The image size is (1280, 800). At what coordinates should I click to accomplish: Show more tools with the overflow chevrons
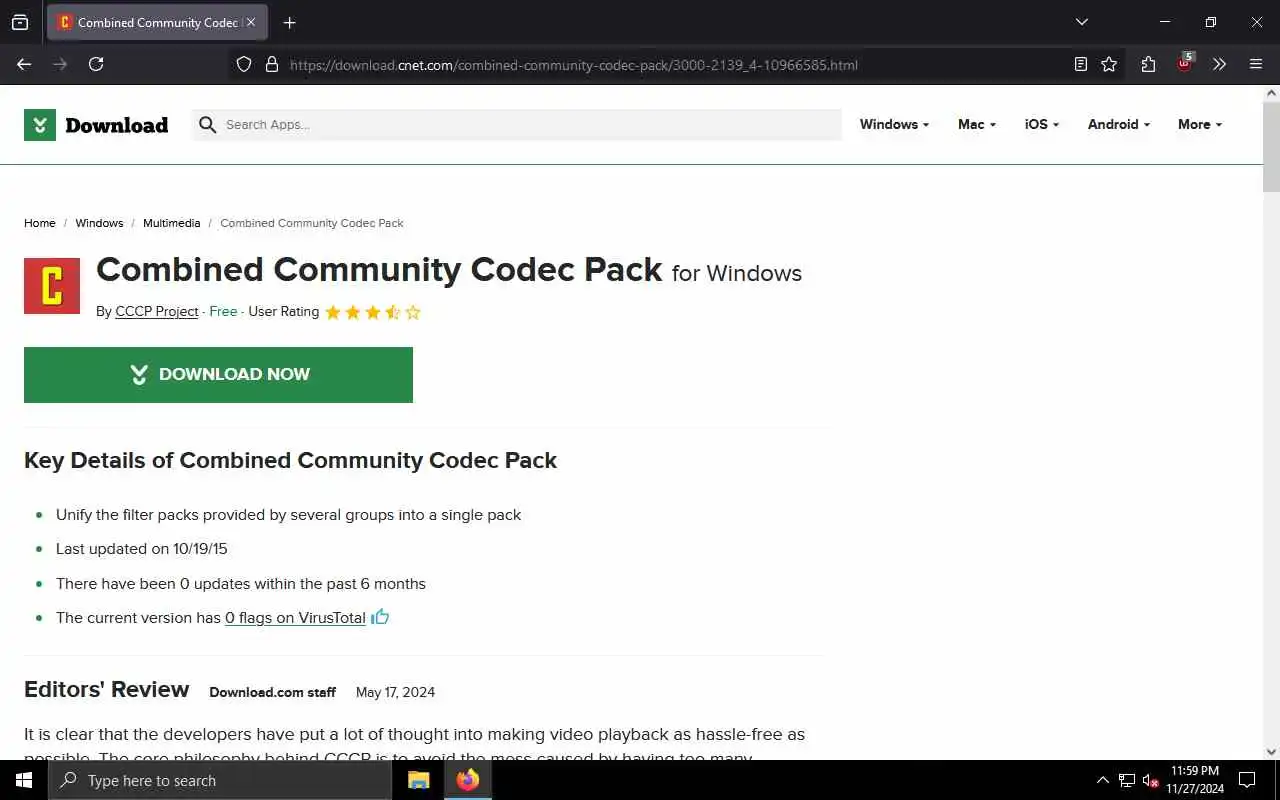(x=1219, y=64)
